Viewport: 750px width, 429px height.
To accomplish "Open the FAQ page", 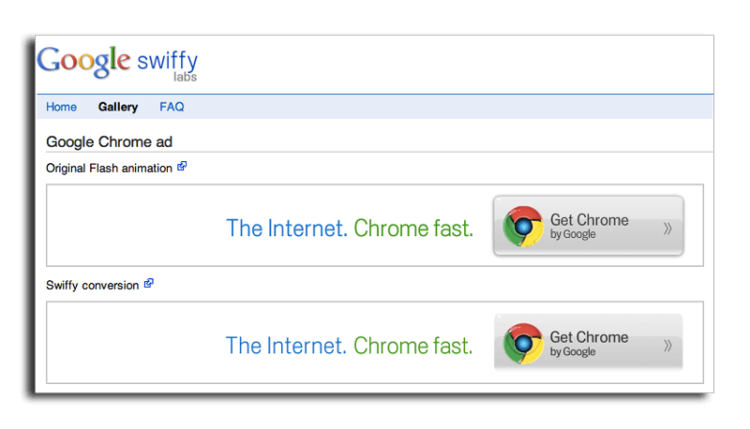I will (x=172, y=107).
